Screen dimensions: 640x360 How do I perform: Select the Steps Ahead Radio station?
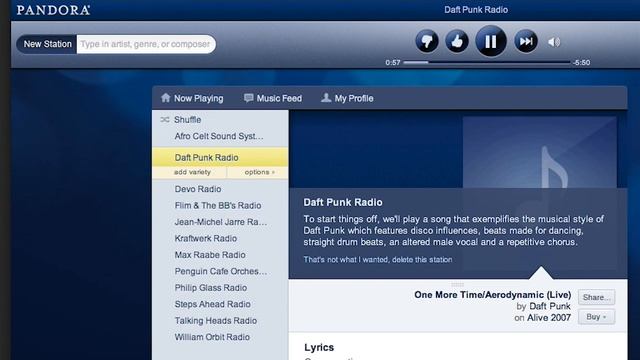tap(220, 304)
